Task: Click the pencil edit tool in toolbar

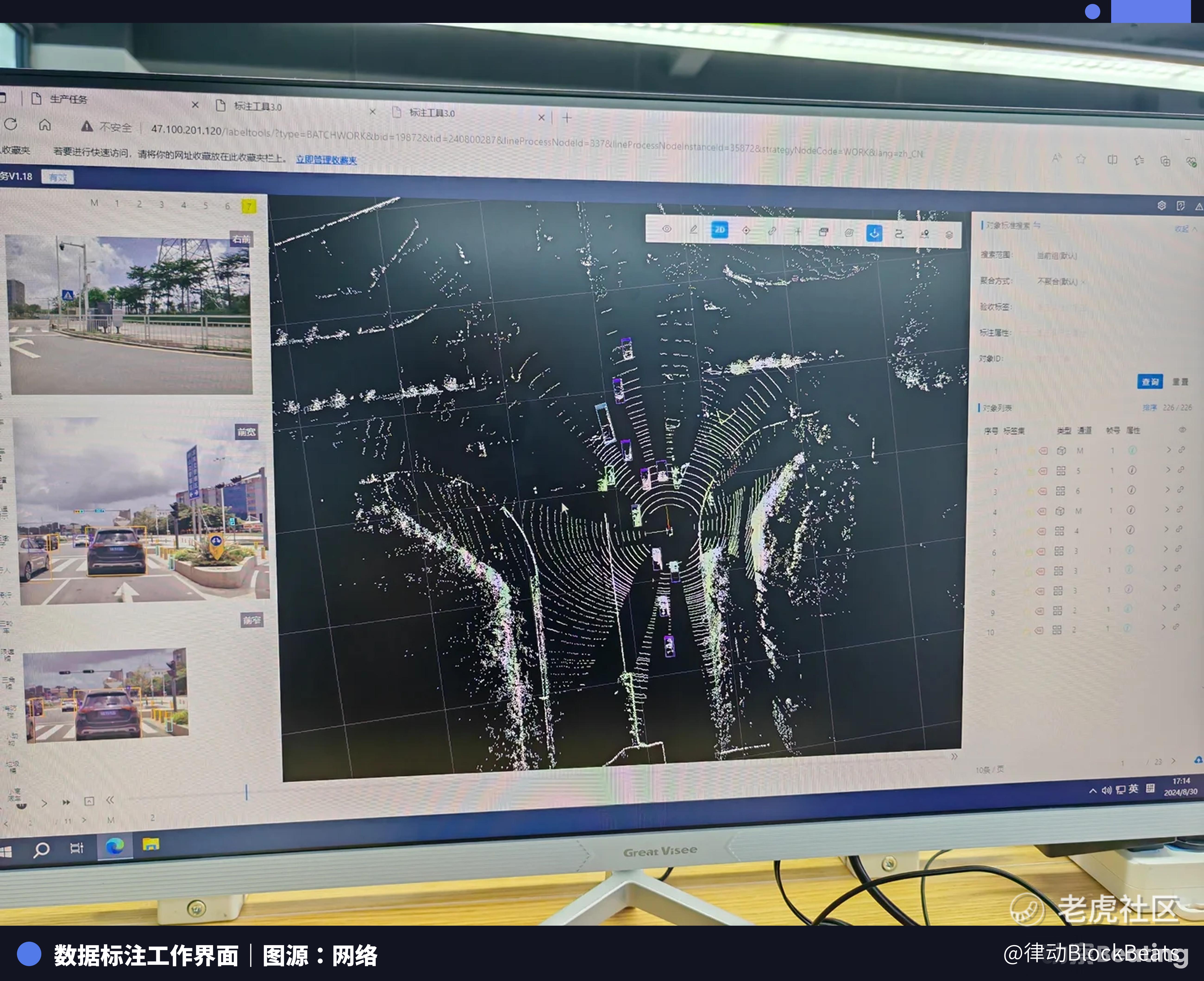Action: 693,229
